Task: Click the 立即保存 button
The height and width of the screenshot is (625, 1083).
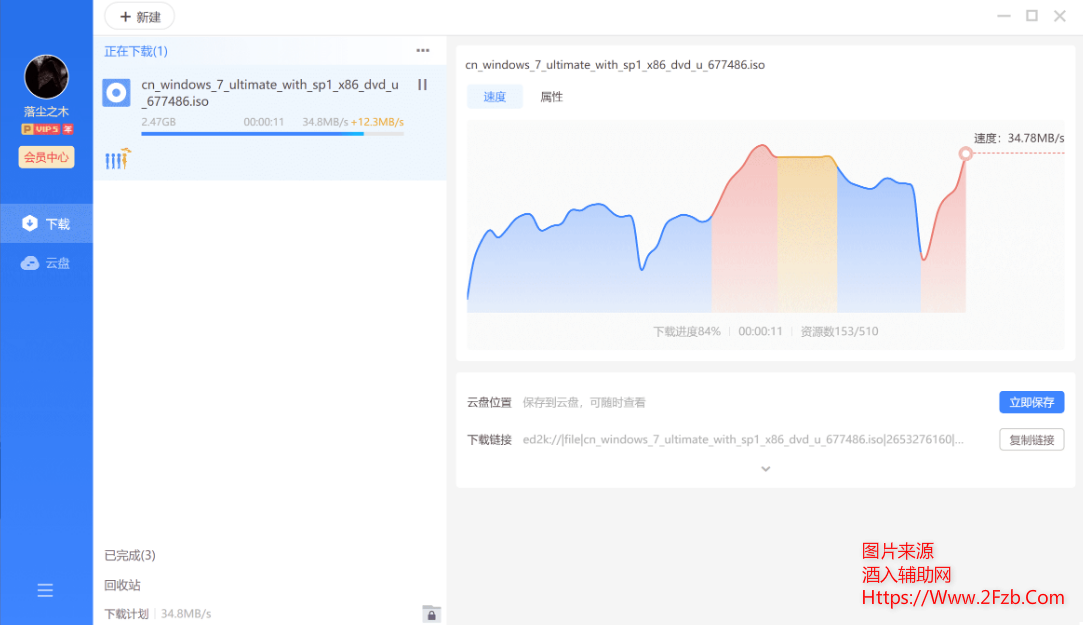Action: pyautogui.click(x=1031, y=402)
